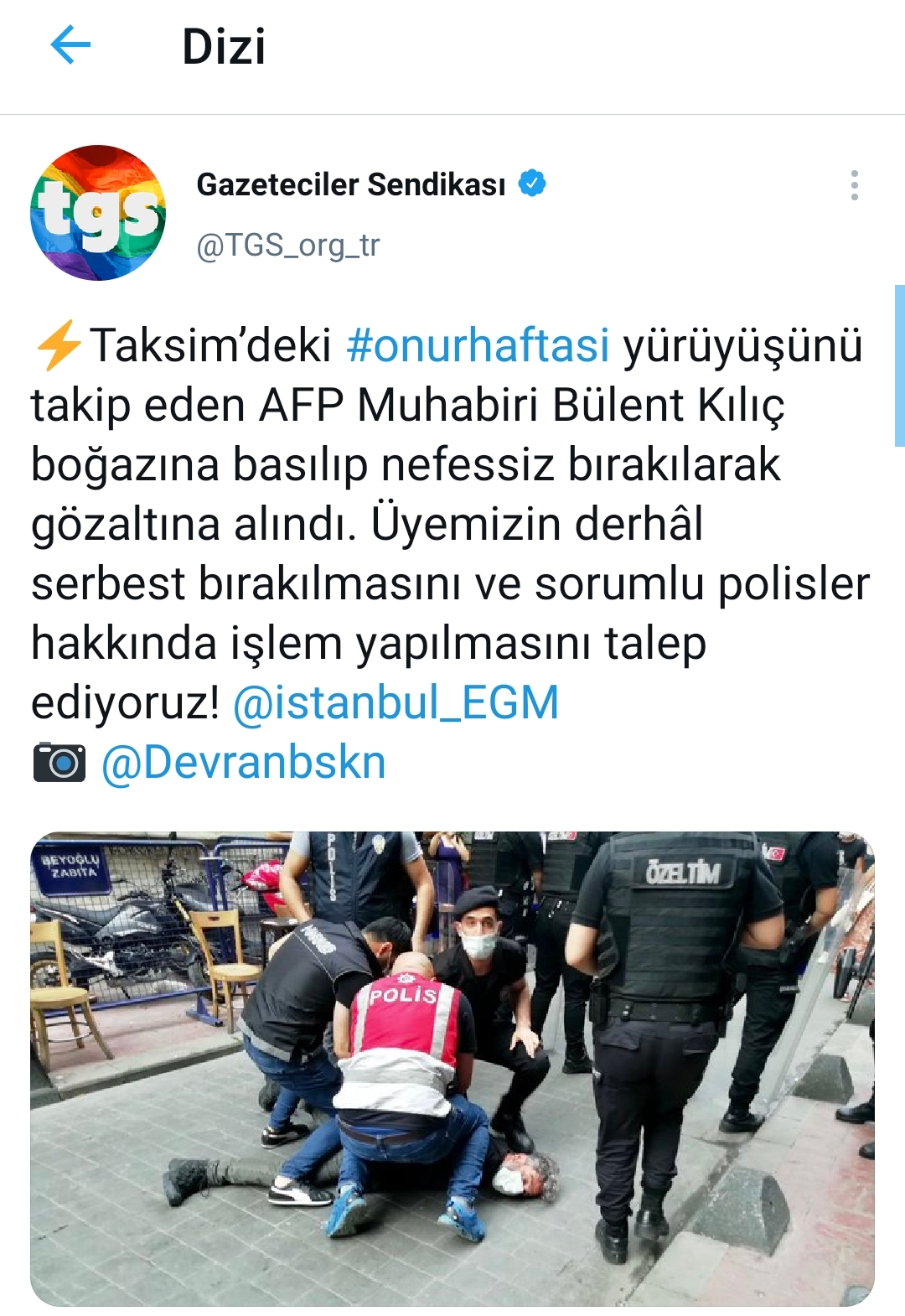This screenshot has width=905, height=1316.
Task: Tap the camera emoji before @Devranbskn
Action: (x=59, y=762)
